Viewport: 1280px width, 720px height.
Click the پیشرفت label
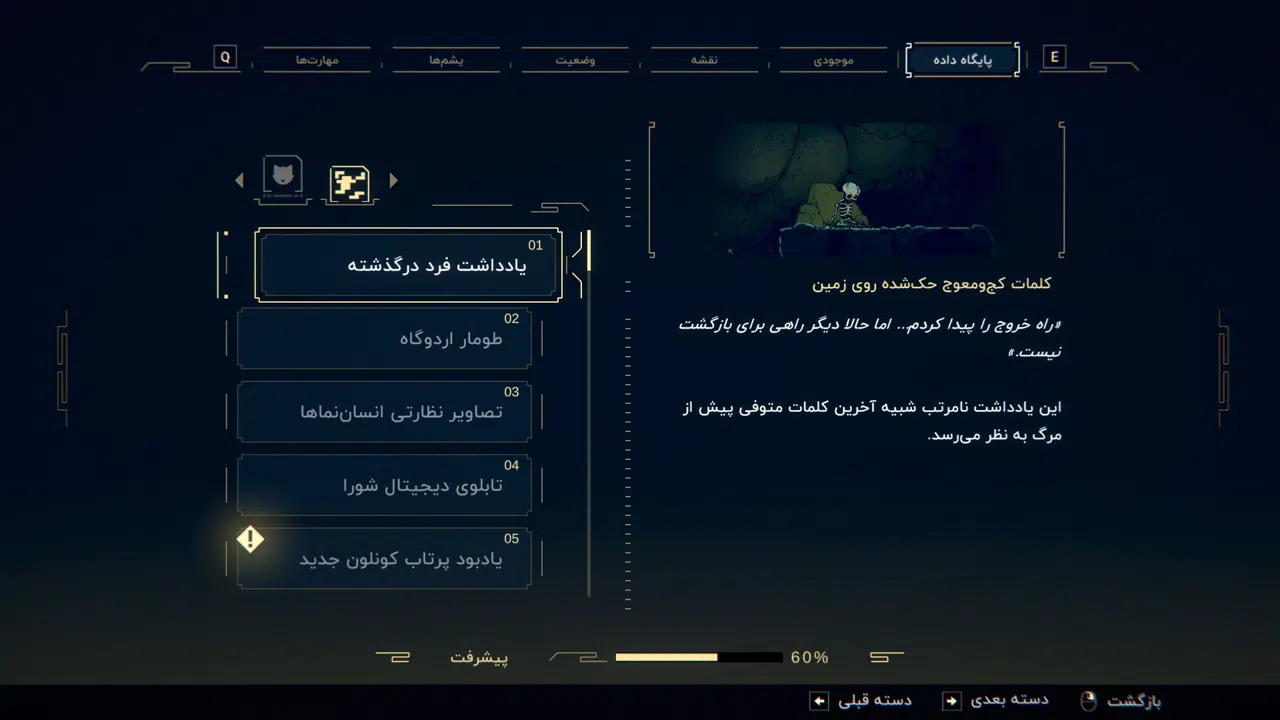479,657
